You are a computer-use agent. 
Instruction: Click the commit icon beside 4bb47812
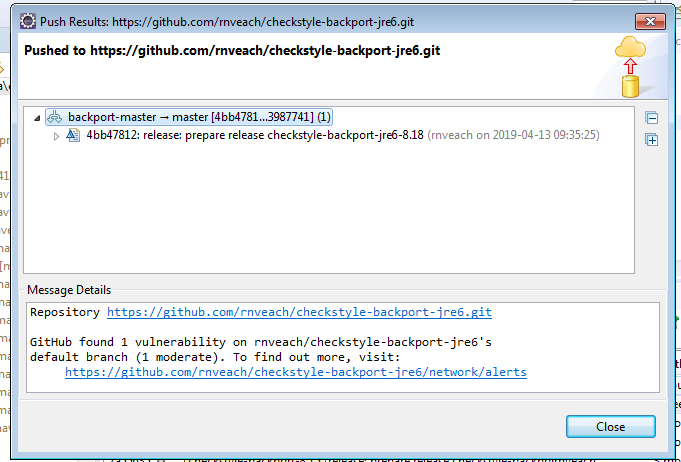click(x=73, y=135)
